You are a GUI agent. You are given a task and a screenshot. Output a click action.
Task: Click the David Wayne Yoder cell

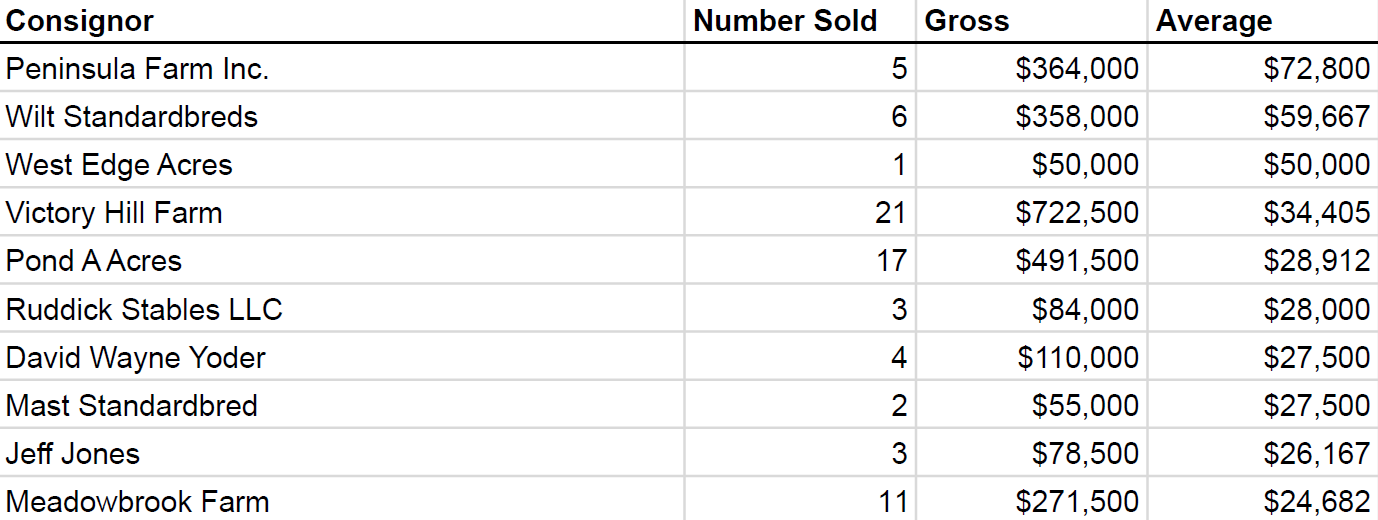[x=342, y=356]
